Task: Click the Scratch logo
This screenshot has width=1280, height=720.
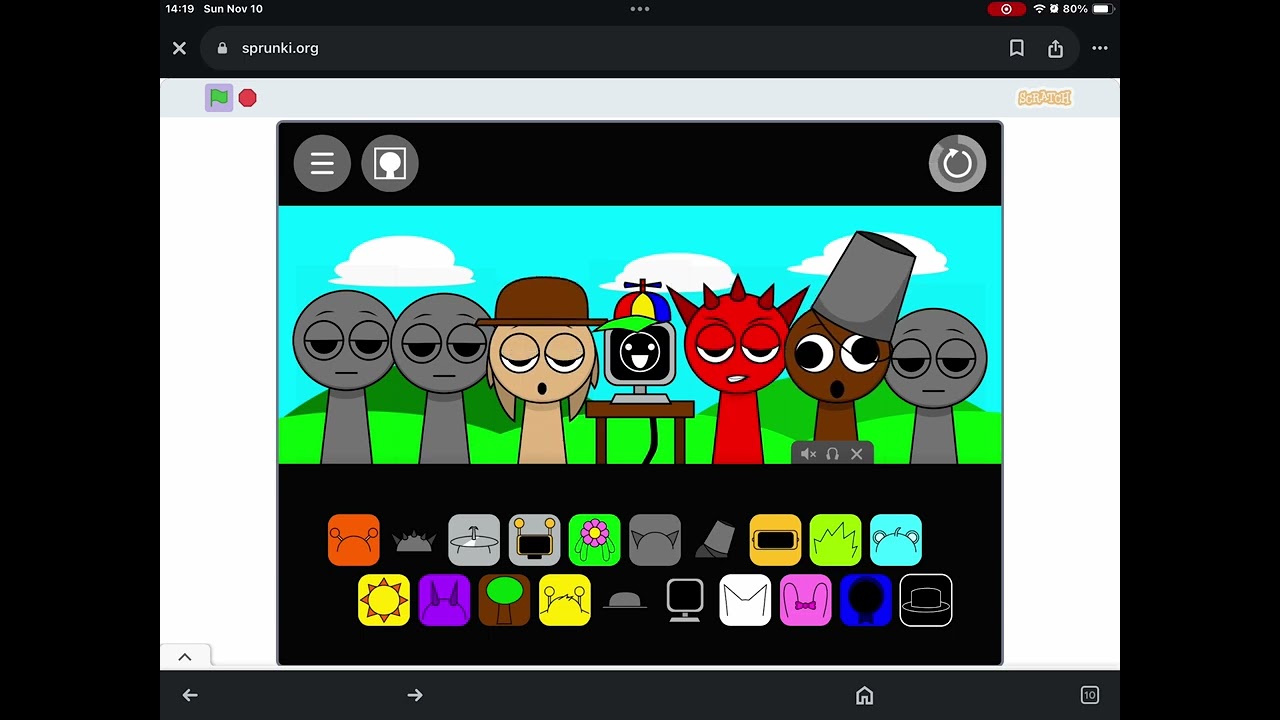Action: 1044,97
